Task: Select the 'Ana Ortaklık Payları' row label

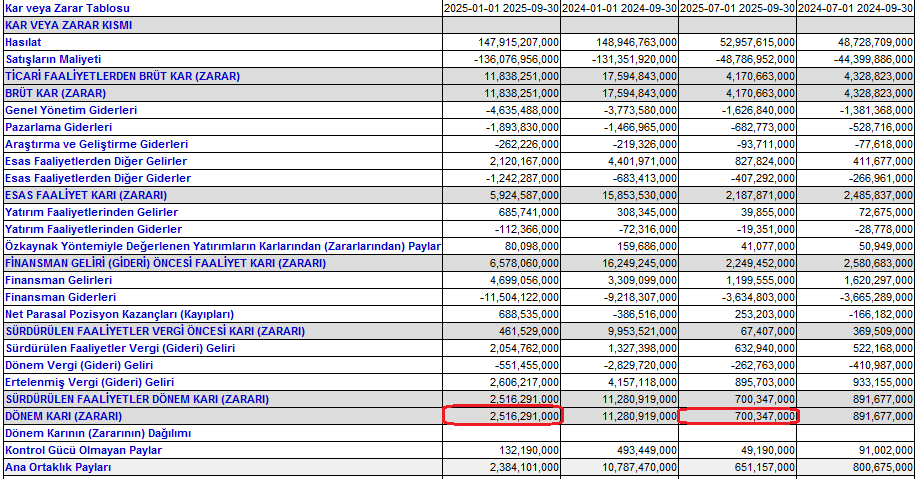Action: tap(60, 467)
